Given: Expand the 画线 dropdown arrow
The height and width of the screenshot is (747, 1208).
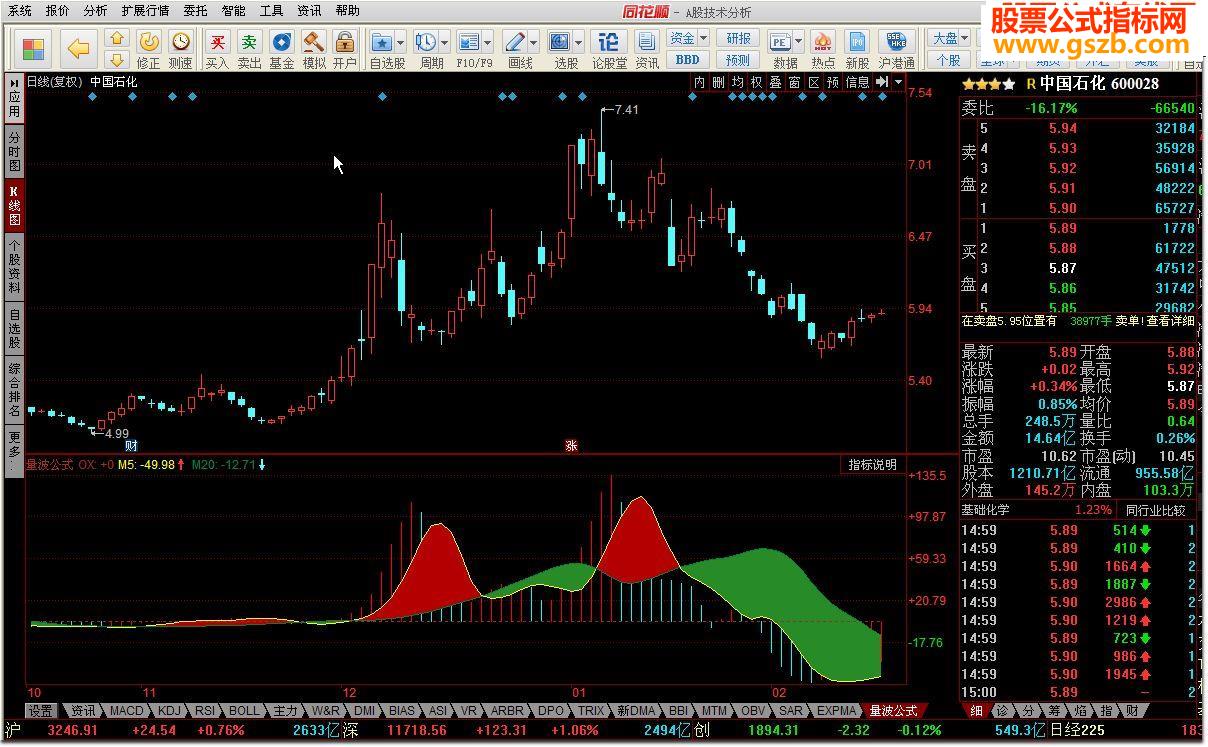Looking at the screenshot, I should (533, 43).
